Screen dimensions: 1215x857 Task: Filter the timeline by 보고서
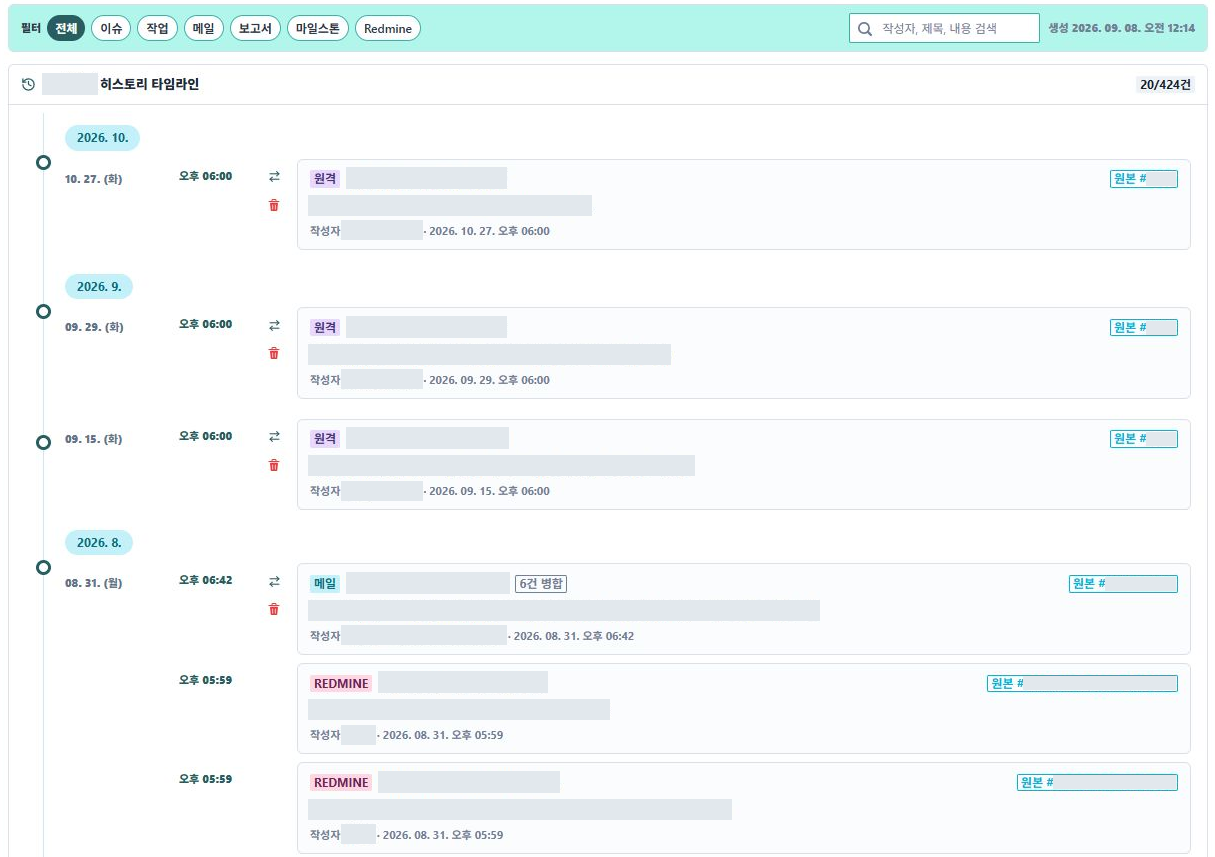(255, 29)
